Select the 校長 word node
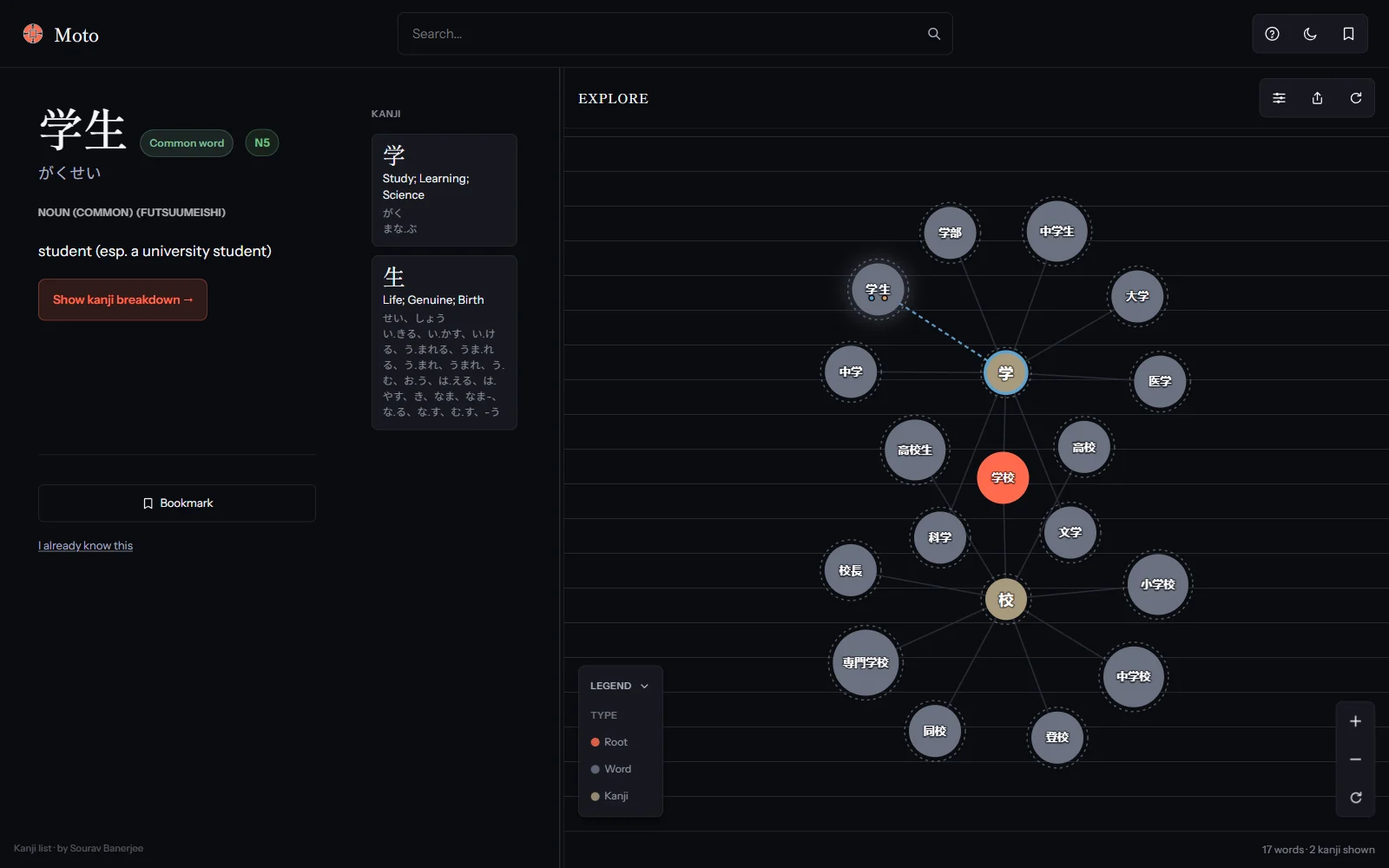The image size is (1389, 868). point(851,570)
